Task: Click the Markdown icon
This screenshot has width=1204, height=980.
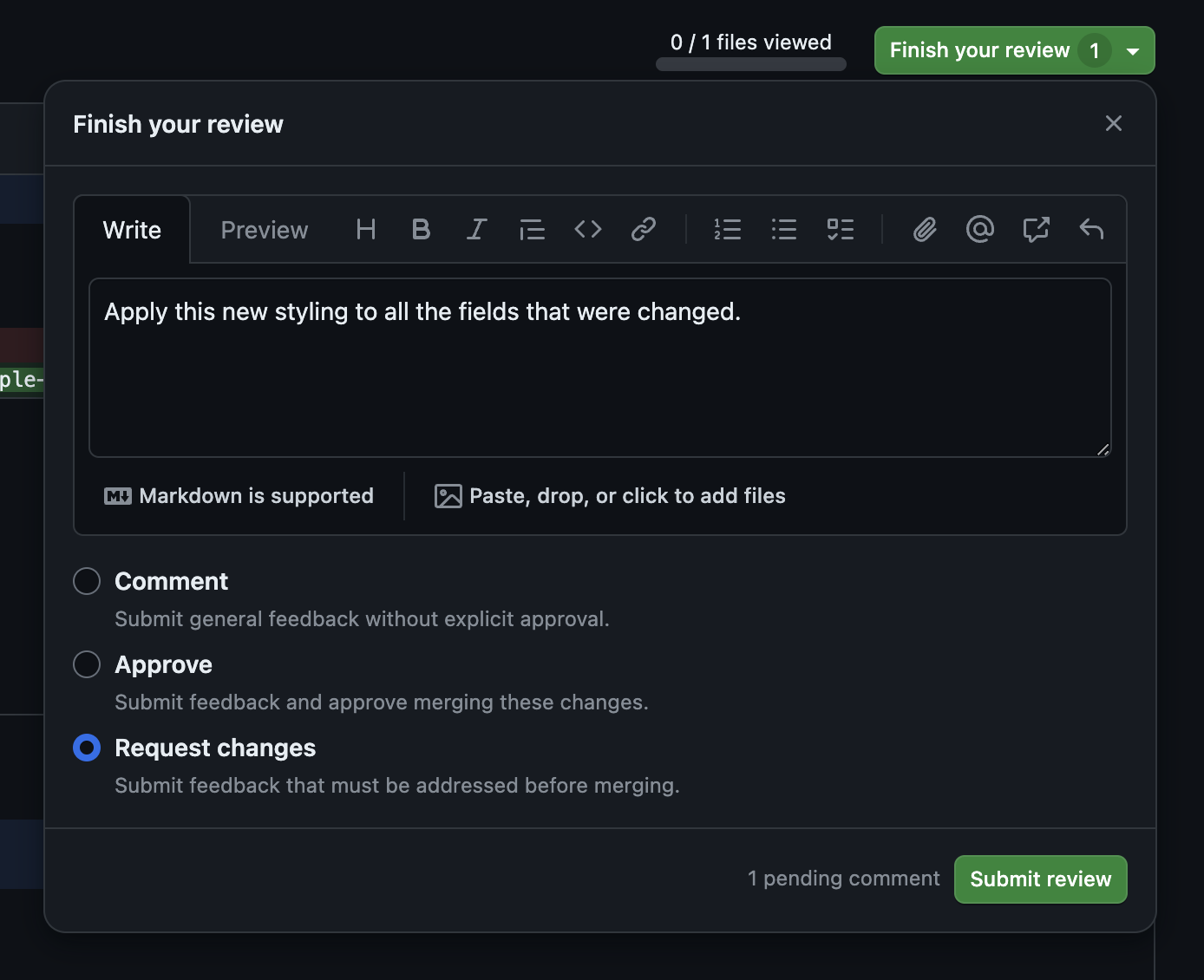Action: tap(118, 496)
